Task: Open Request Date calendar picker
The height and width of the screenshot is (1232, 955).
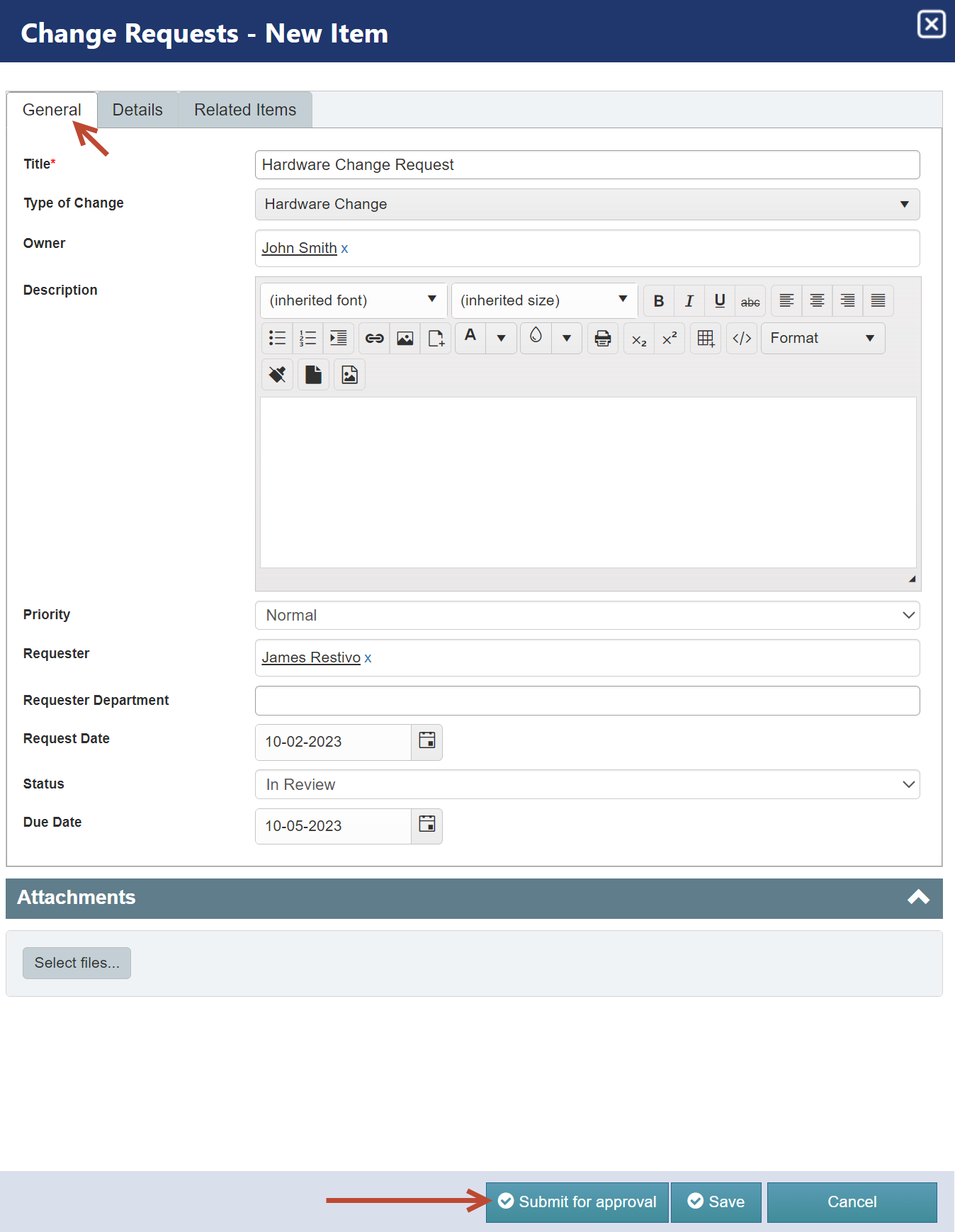Action: (x=426, y=742)
